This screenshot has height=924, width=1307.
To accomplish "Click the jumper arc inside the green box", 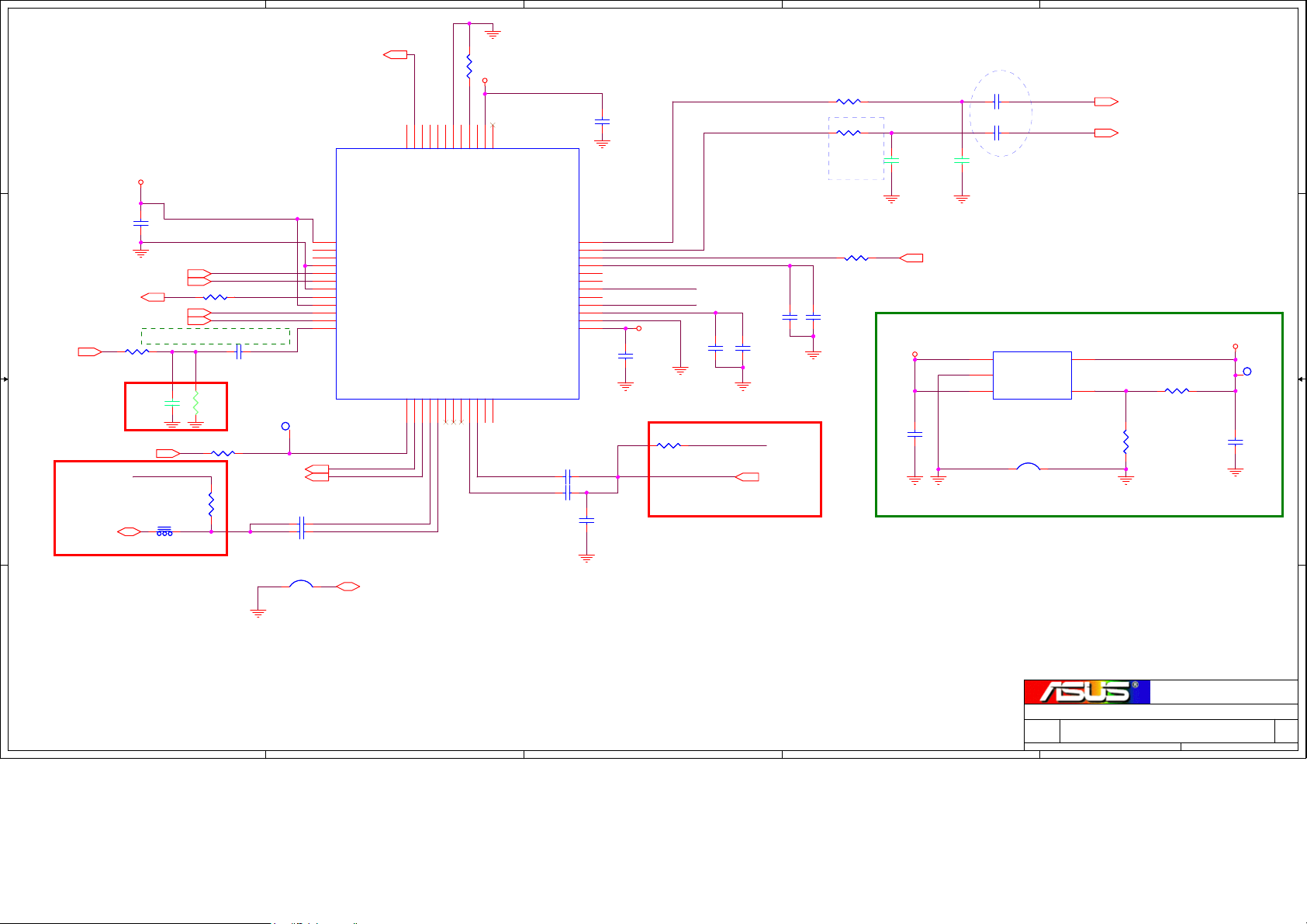I will 1028,466.
